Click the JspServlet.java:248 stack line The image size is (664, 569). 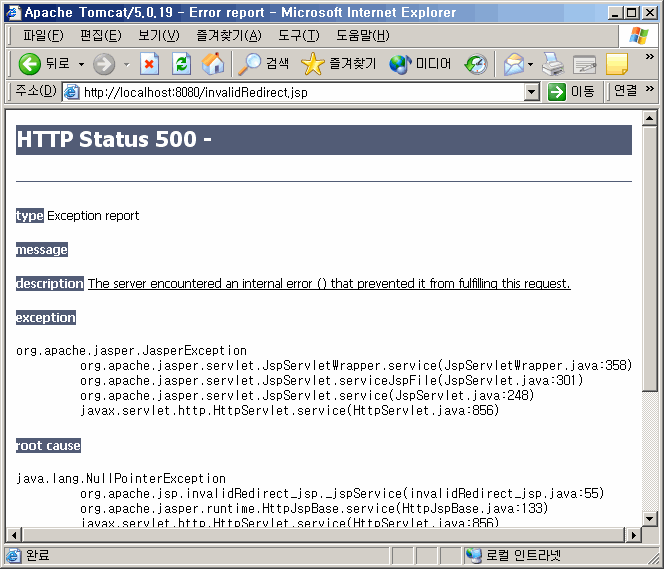(307, 395)
